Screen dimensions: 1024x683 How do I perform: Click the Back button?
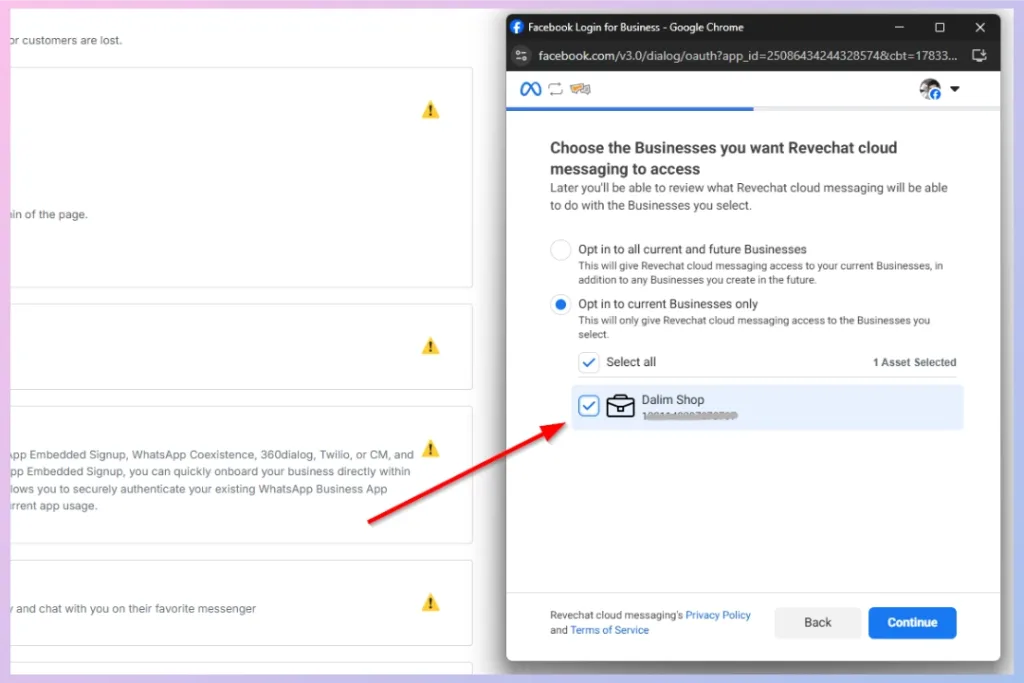point(818,622)
